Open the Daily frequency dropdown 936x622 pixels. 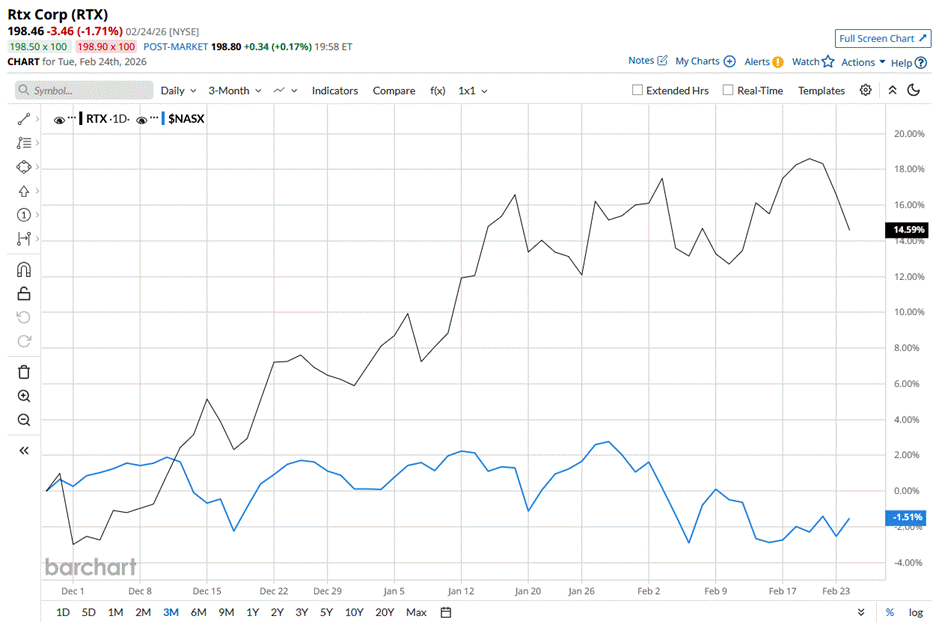click(x=177, y=90)
